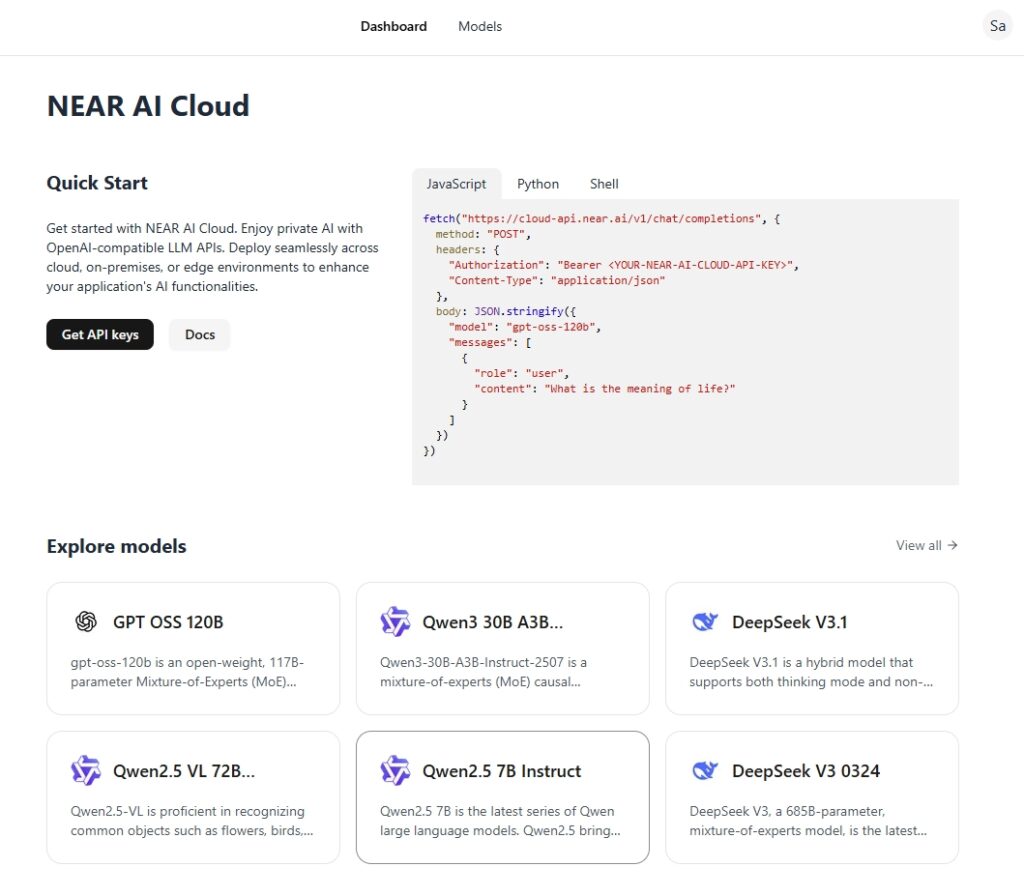
Task: Open the Models page in top navigation
Action: click(x=480, y=27)
